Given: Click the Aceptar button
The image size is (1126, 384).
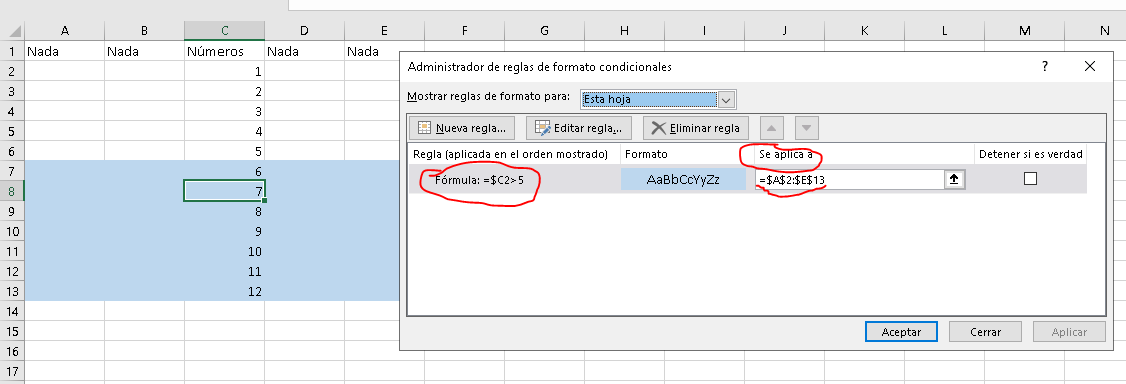Looking at the screenshot, I should pos(901,332).
